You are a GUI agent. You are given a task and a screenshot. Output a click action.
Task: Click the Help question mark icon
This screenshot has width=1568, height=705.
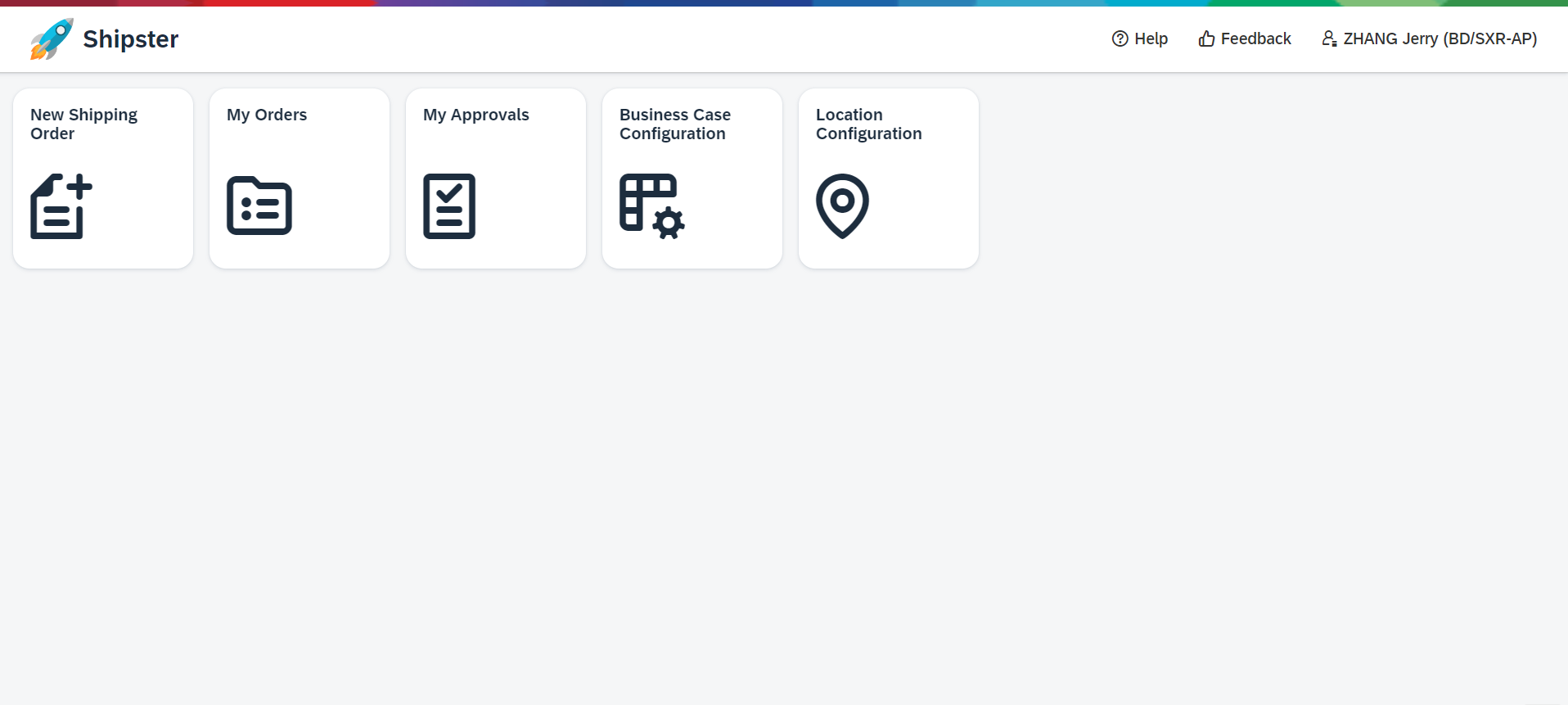[x=1120, y=38]
